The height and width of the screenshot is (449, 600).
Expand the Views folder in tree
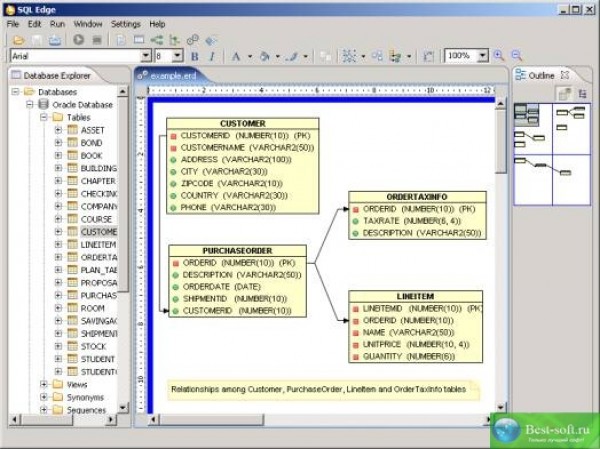(x=45, y=384)
